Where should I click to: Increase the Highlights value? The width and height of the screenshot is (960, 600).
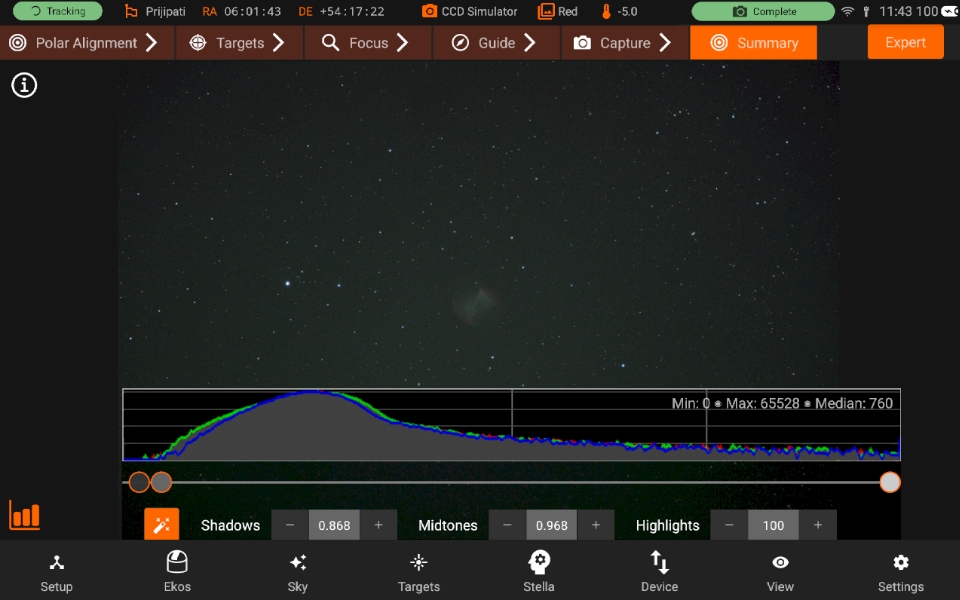coord(817,525)
